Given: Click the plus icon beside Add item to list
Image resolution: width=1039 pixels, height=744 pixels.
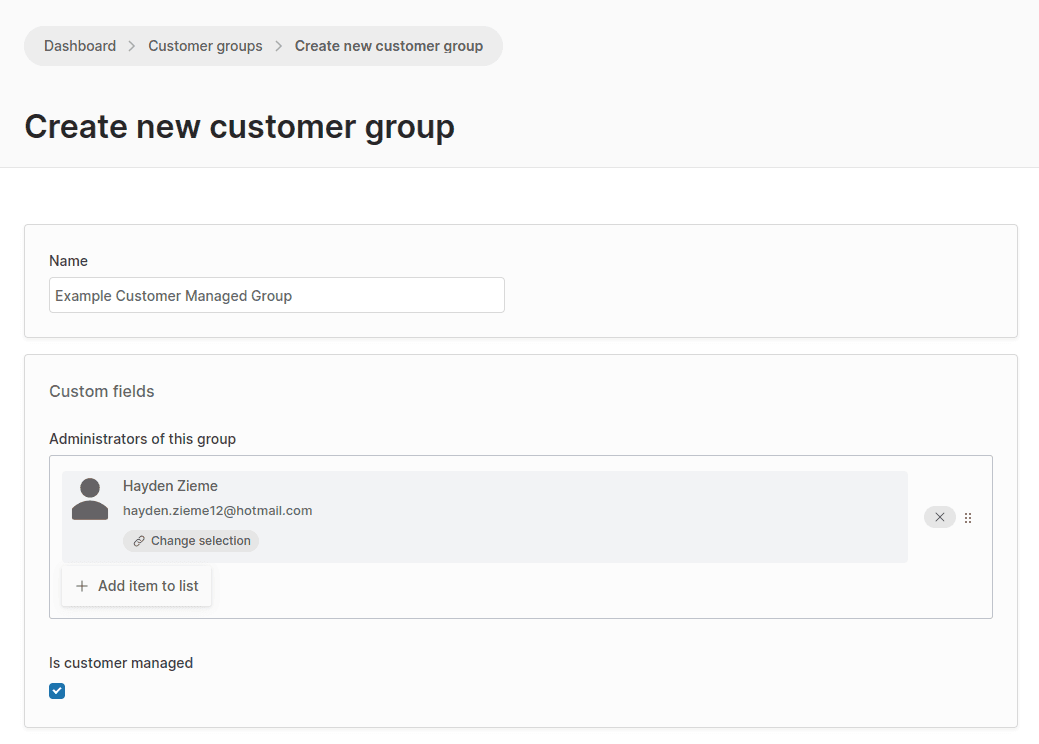Looking at the screenshot, I should [x=82, y=586].
